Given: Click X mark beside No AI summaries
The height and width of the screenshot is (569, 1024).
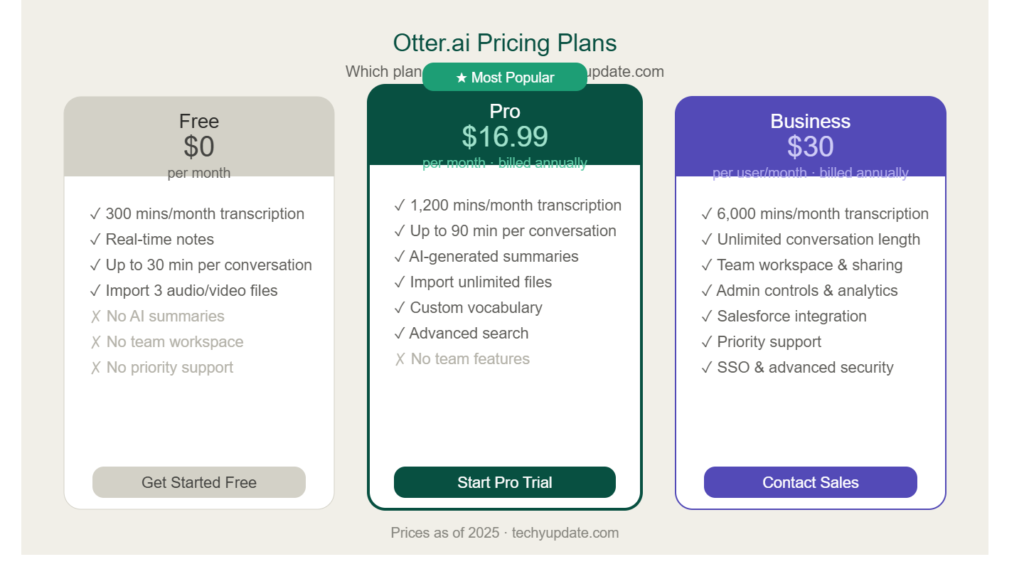Looking at the screenshot, I should [x=95, y=316].
